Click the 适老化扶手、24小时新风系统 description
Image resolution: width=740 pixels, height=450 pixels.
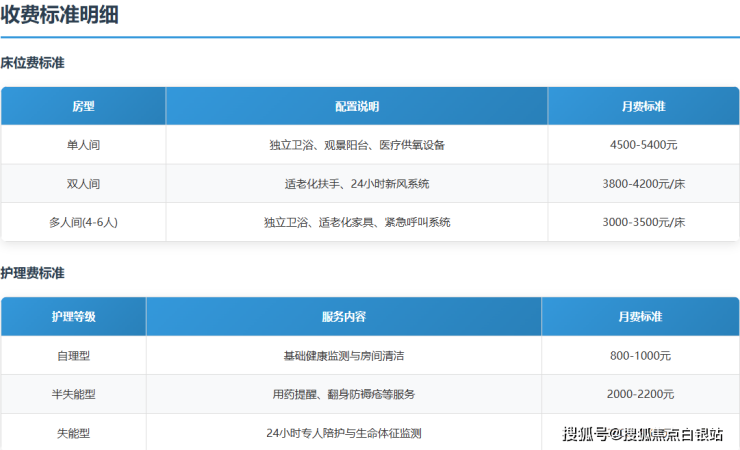pos(356,184)
